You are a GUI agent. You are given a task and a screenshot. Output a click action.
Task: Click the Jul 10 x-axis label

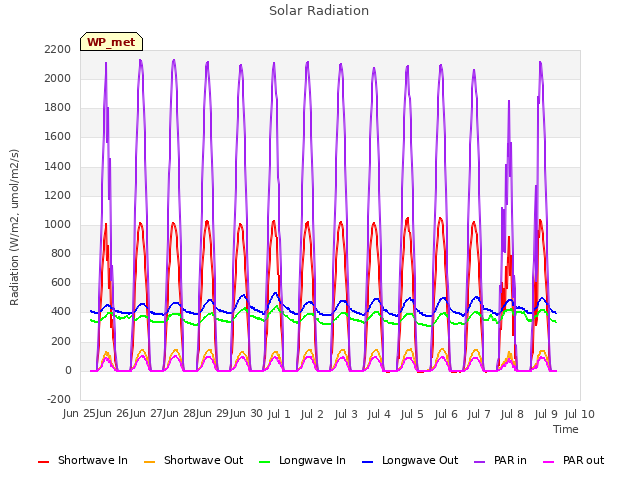(580, 414)
